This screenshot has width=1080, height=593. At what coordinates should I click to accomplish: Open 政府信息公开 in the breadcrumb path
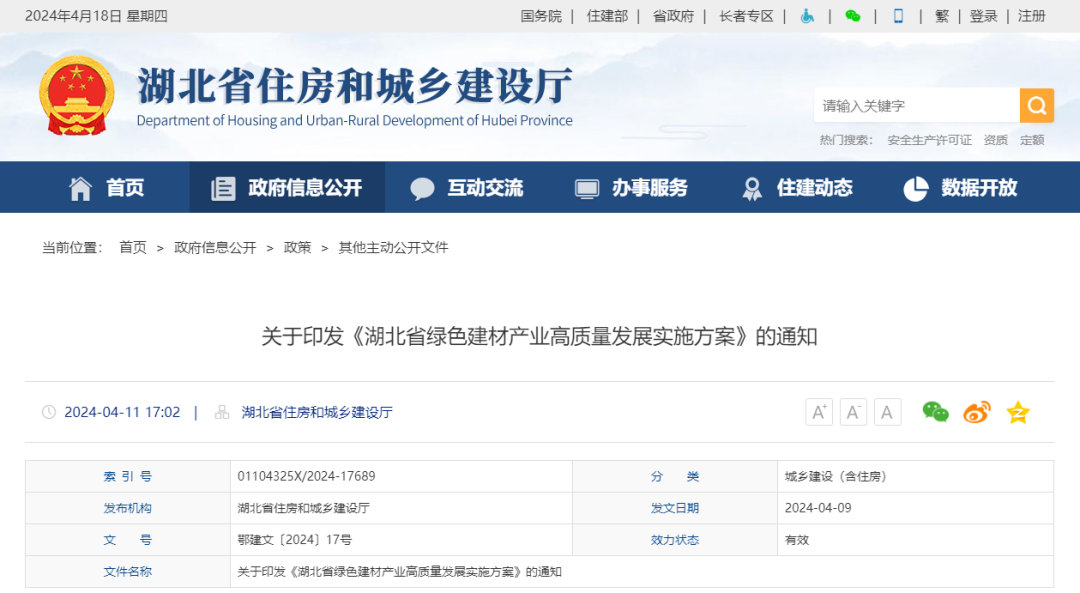point(215,247)
